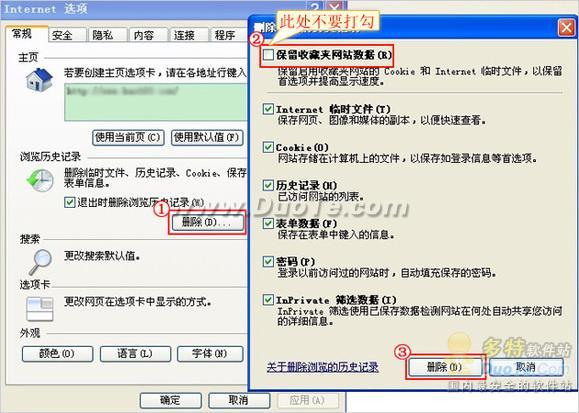Click the home page address field
The height and width of the screenshot is (413, 579).
(155, 102)
